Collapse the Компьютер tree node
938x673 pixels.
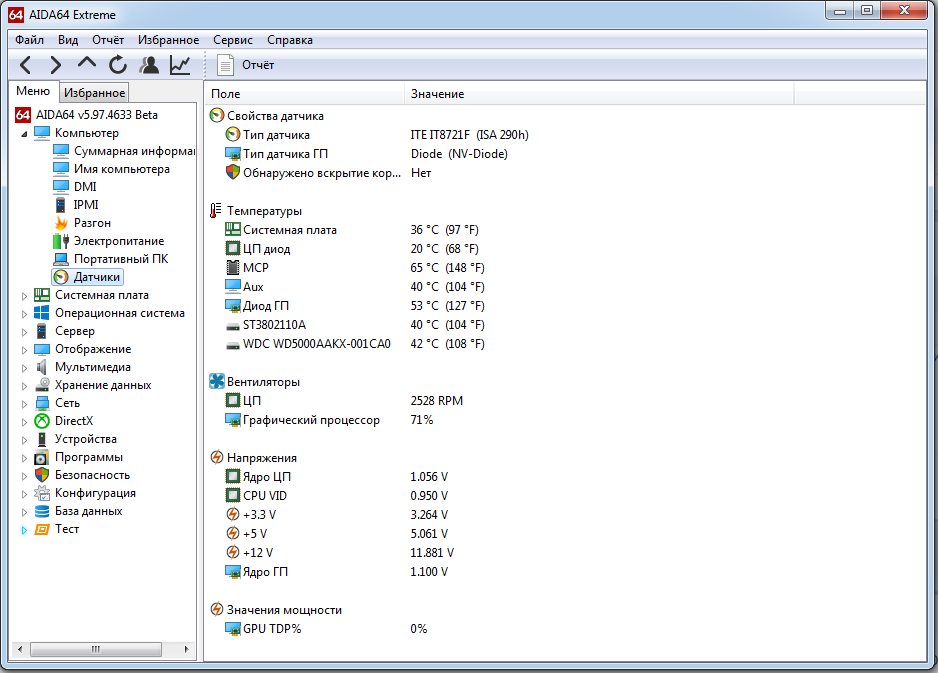[25, 133]
